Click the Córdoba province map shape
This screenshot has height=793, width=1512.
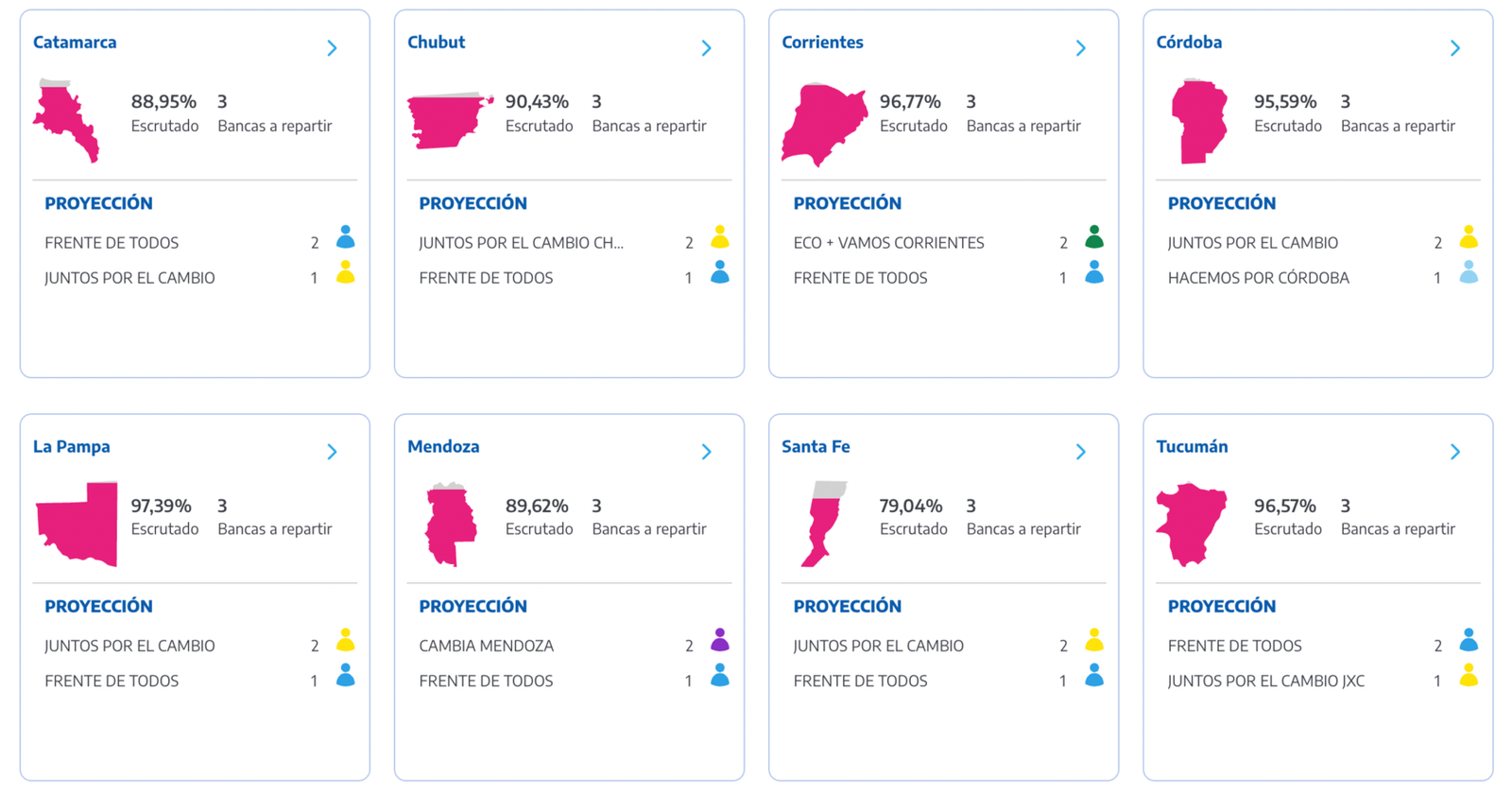pyautogui.click(x=1199, y=121)
